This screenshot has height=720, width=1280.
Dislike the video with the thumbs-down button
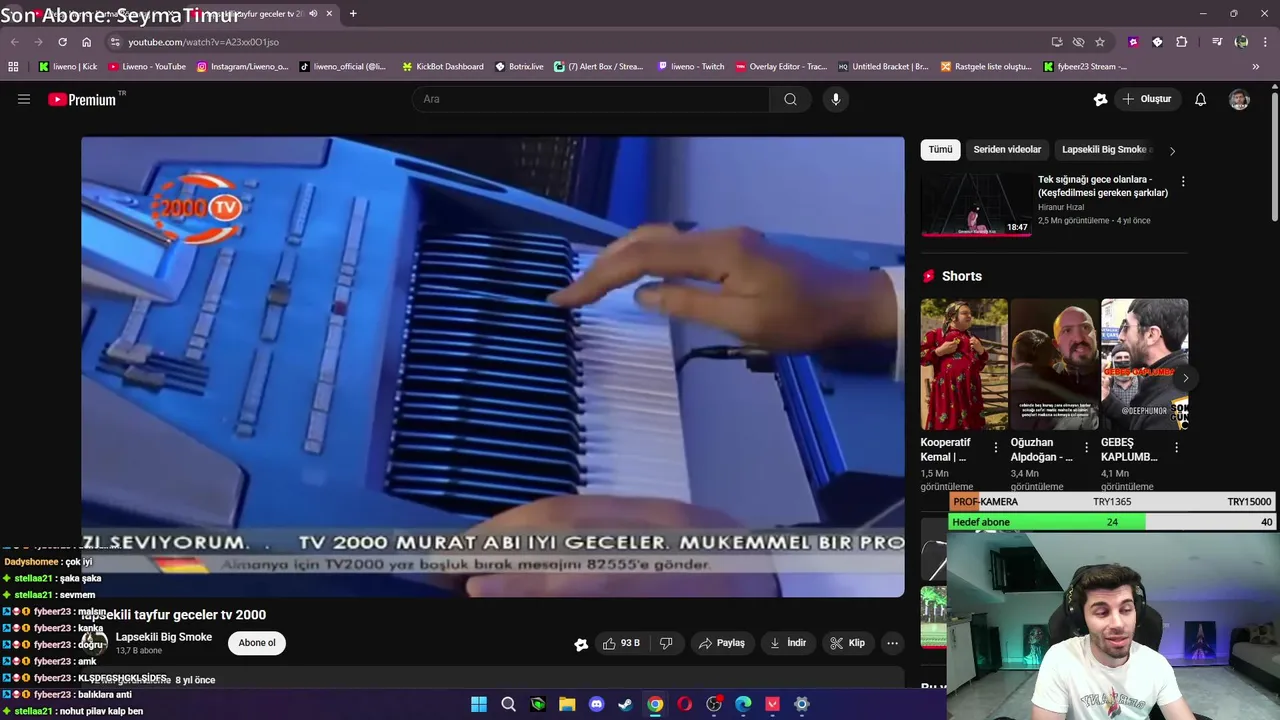tap(666, 643)
